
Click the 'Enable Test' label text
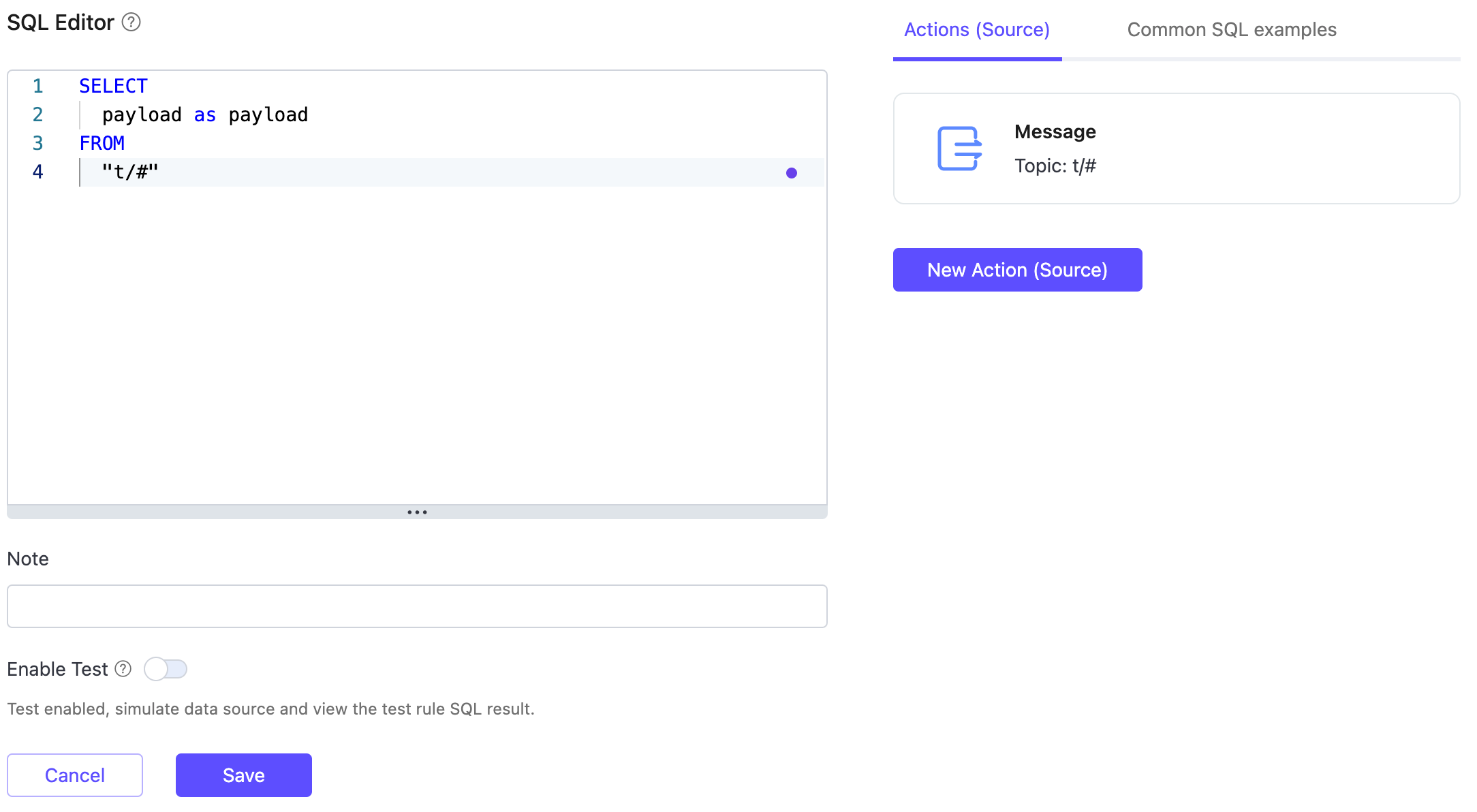click(57, 669)
